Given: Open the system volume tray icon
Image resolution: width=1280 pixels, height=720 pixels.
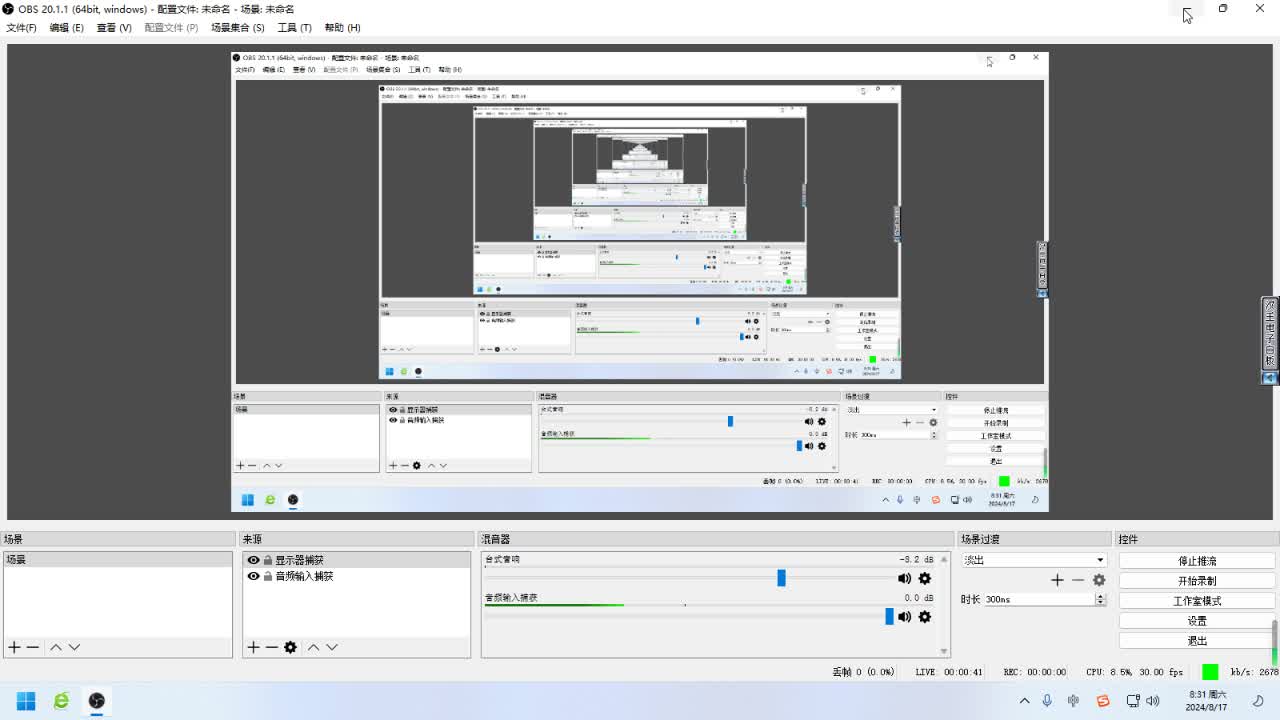Looking at the screenshot, I should pyautogui.click(x=1152, y=701).
